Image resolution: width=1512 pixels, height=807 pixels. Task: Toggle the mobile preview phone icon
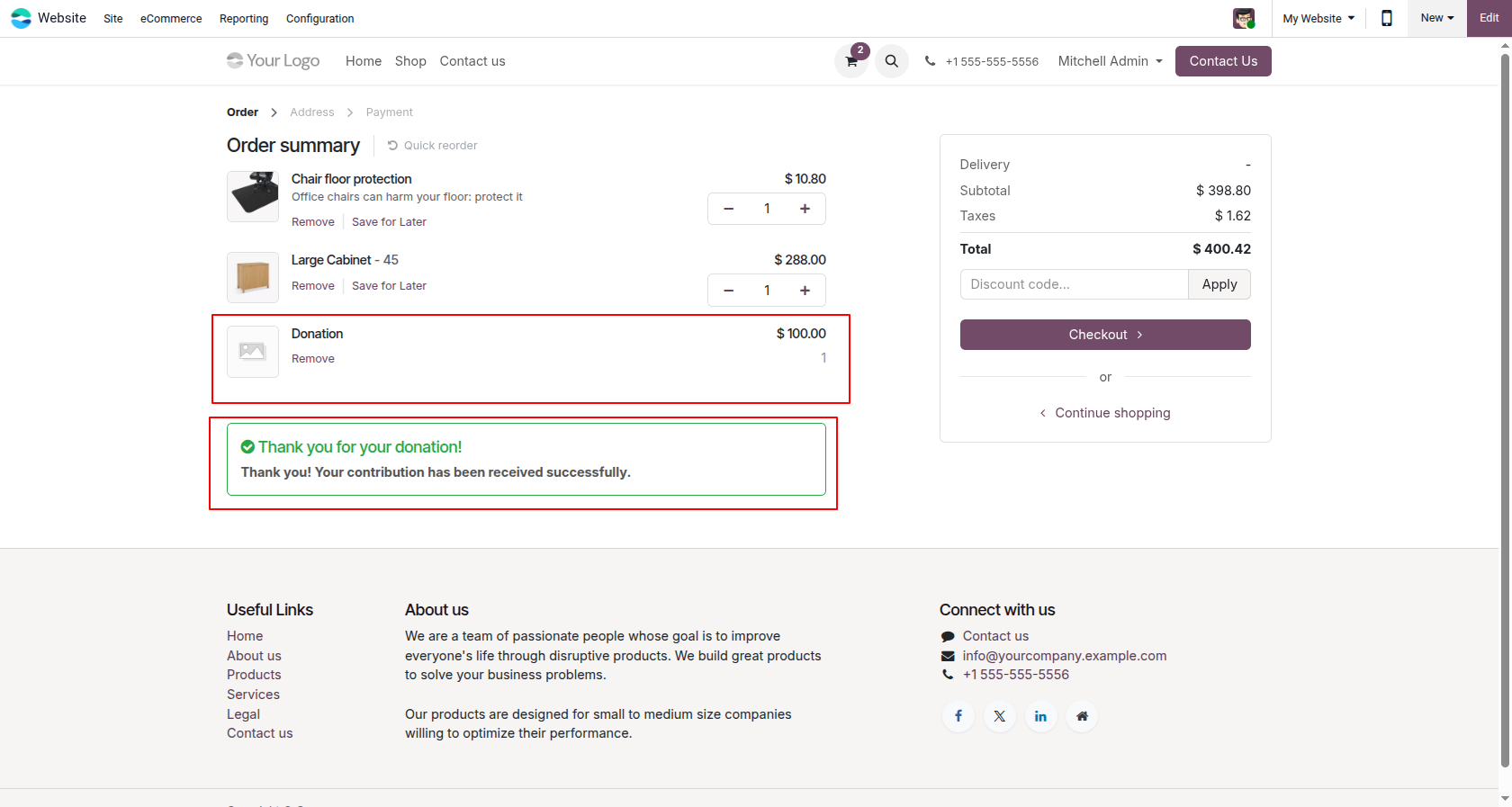[1387, 18]
